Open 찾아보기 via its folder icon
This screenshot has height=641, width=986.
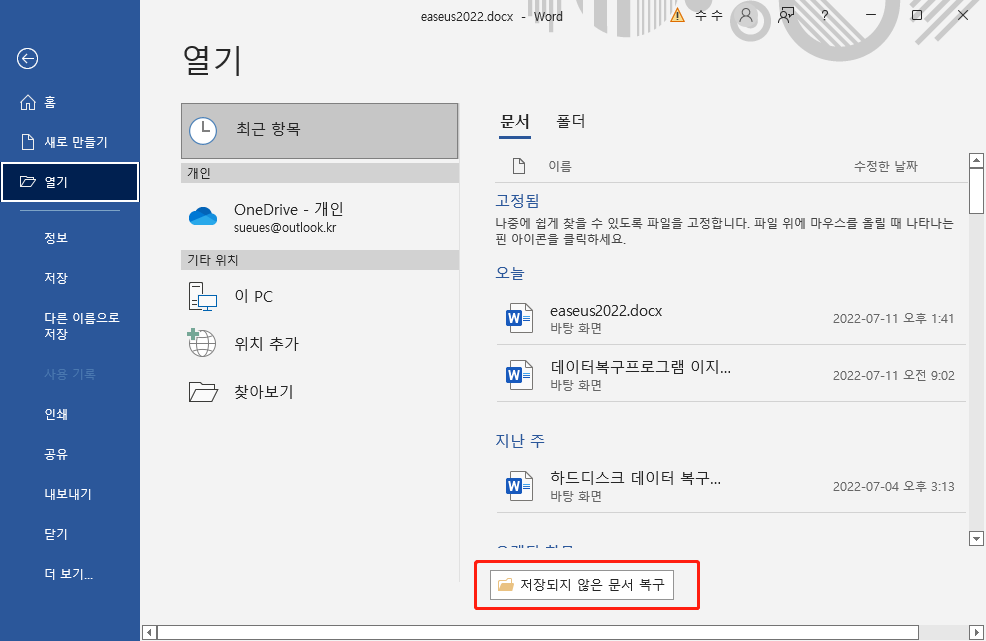[x=203, y=391]
